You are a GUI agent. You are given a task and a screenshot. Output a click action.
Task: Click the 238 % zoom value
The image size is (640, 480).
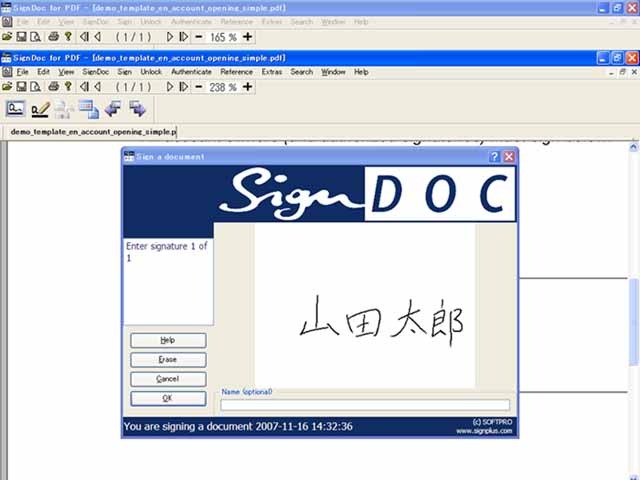pos(223,87)
